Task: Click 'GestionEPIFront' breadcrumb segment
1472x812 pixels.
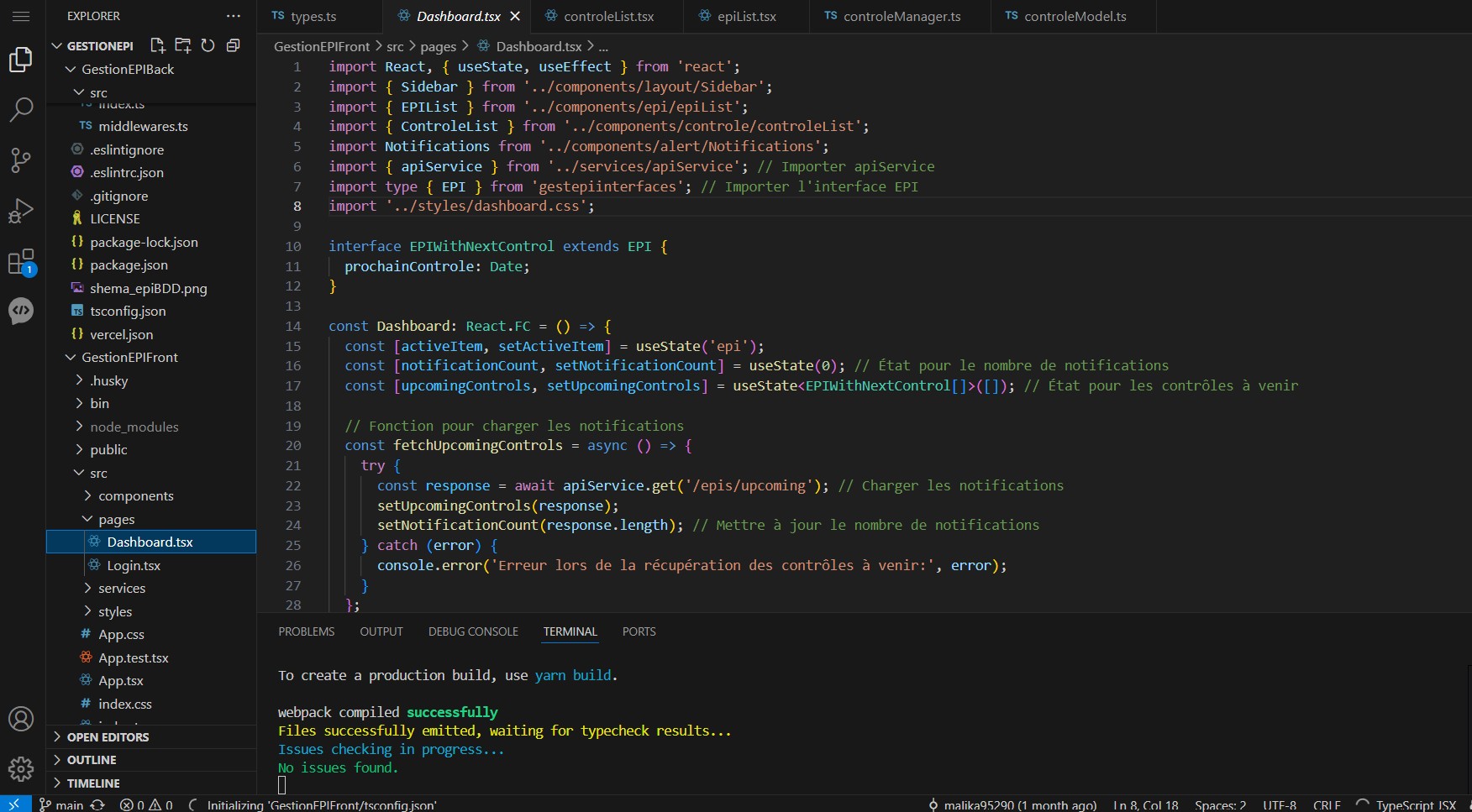Action: point(322,46)
